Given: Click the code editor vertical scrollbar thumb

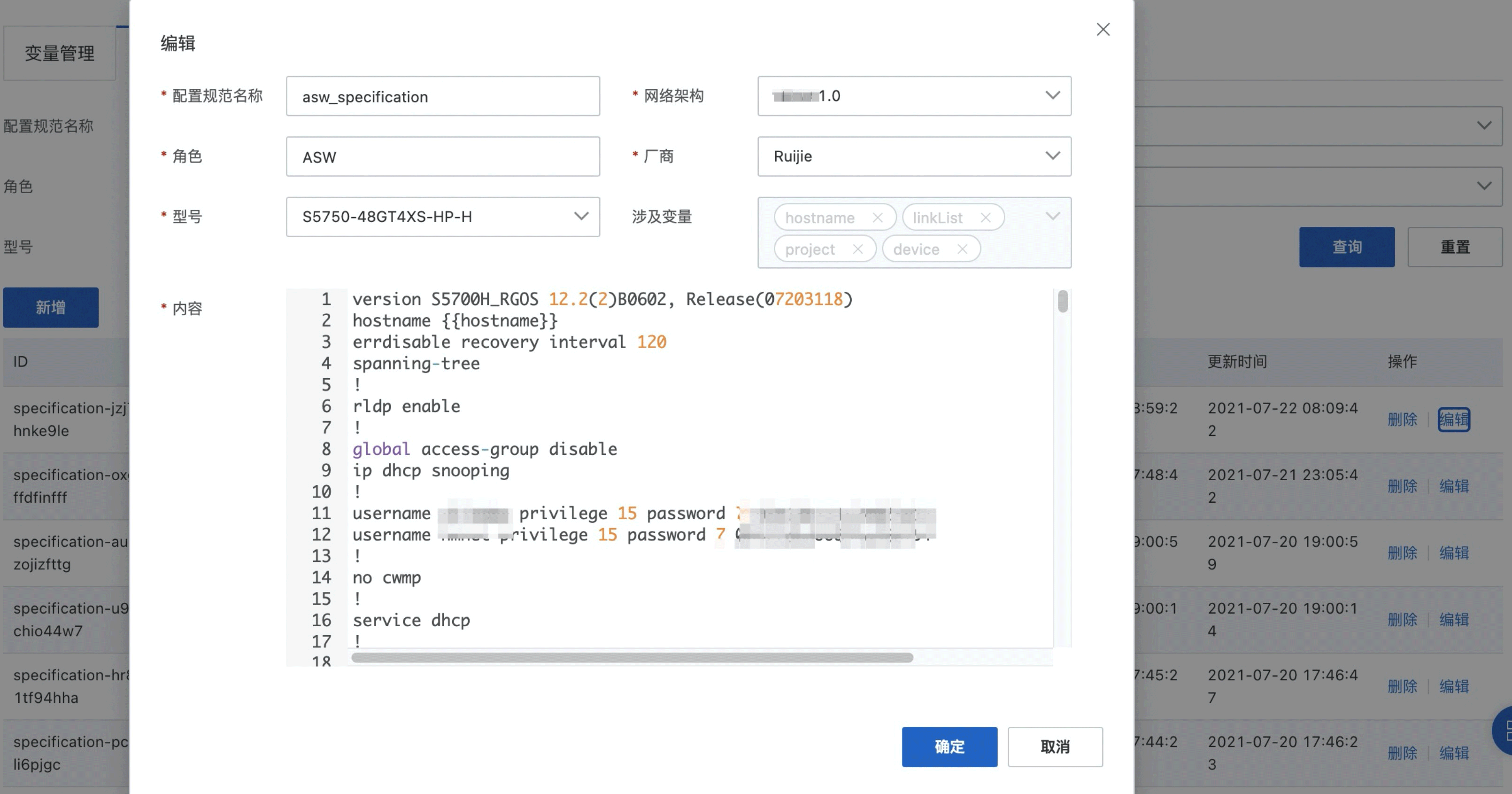Looking at the screenshot, I should tap(1062, 301).
